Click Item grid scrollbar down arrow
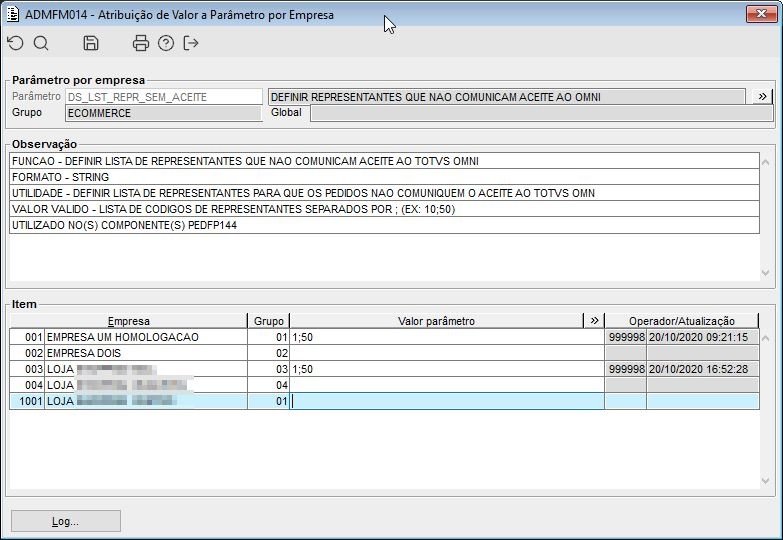Screen dimensions: 783x540 (766, 481)
